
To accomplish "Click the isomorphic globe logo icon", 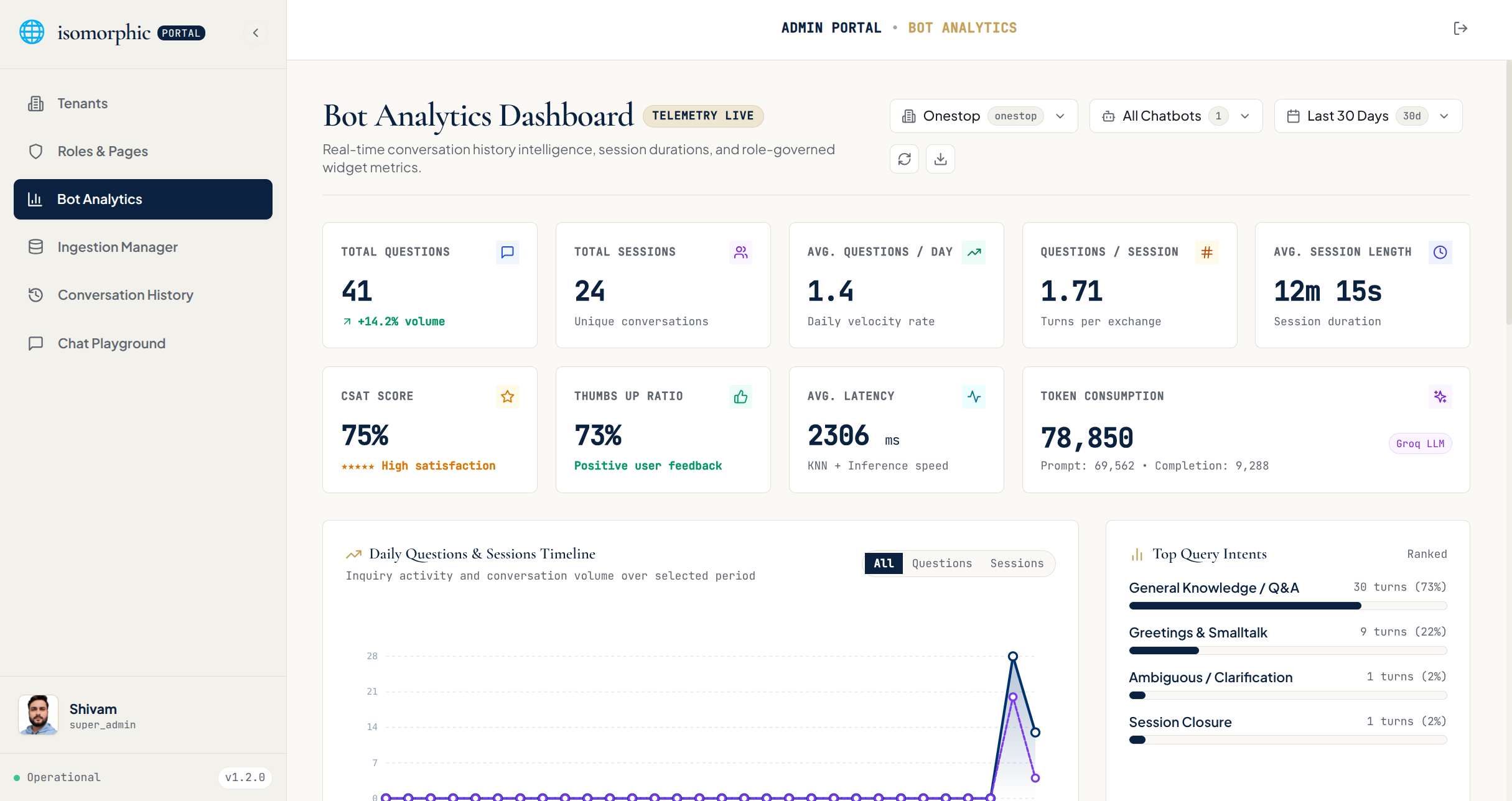I will [32, 32].
